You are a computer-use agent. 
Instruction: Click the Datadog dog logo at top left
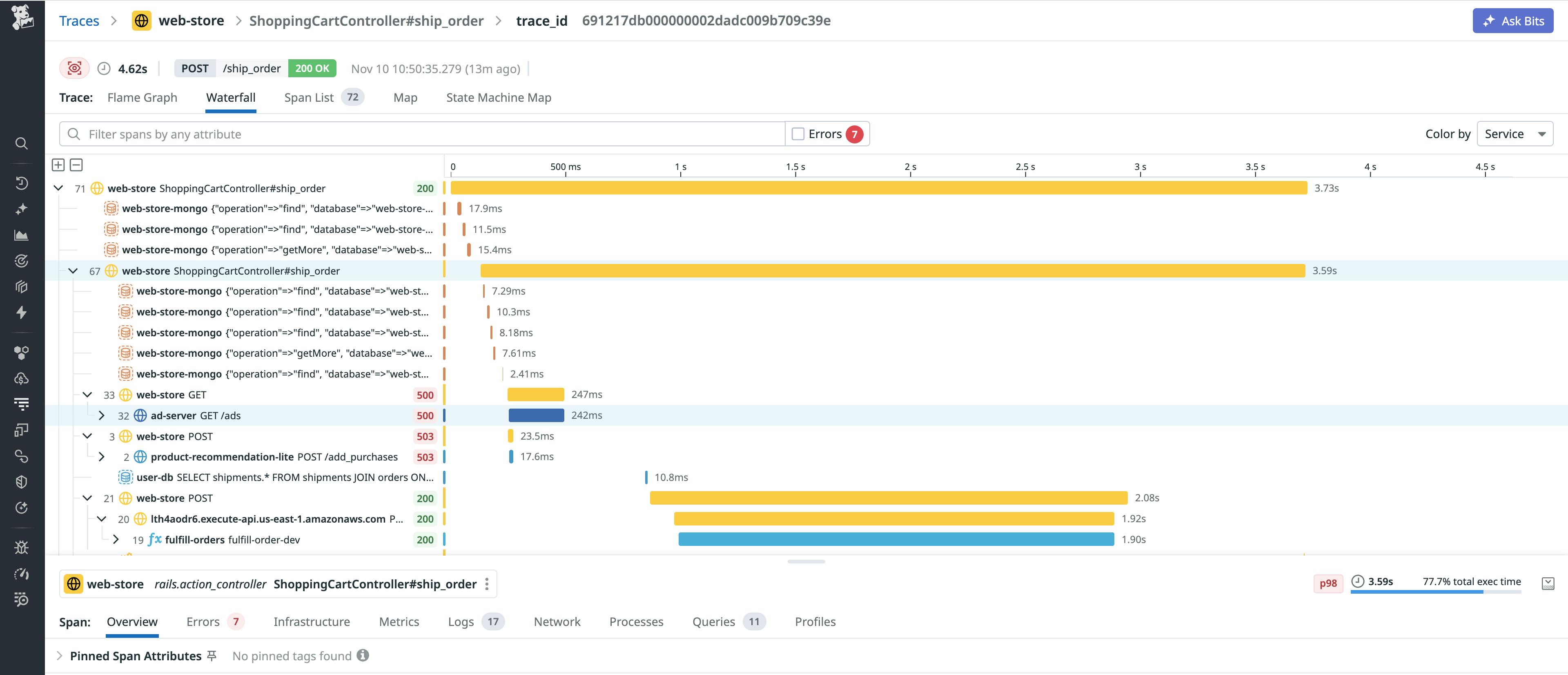coord(22,20)
